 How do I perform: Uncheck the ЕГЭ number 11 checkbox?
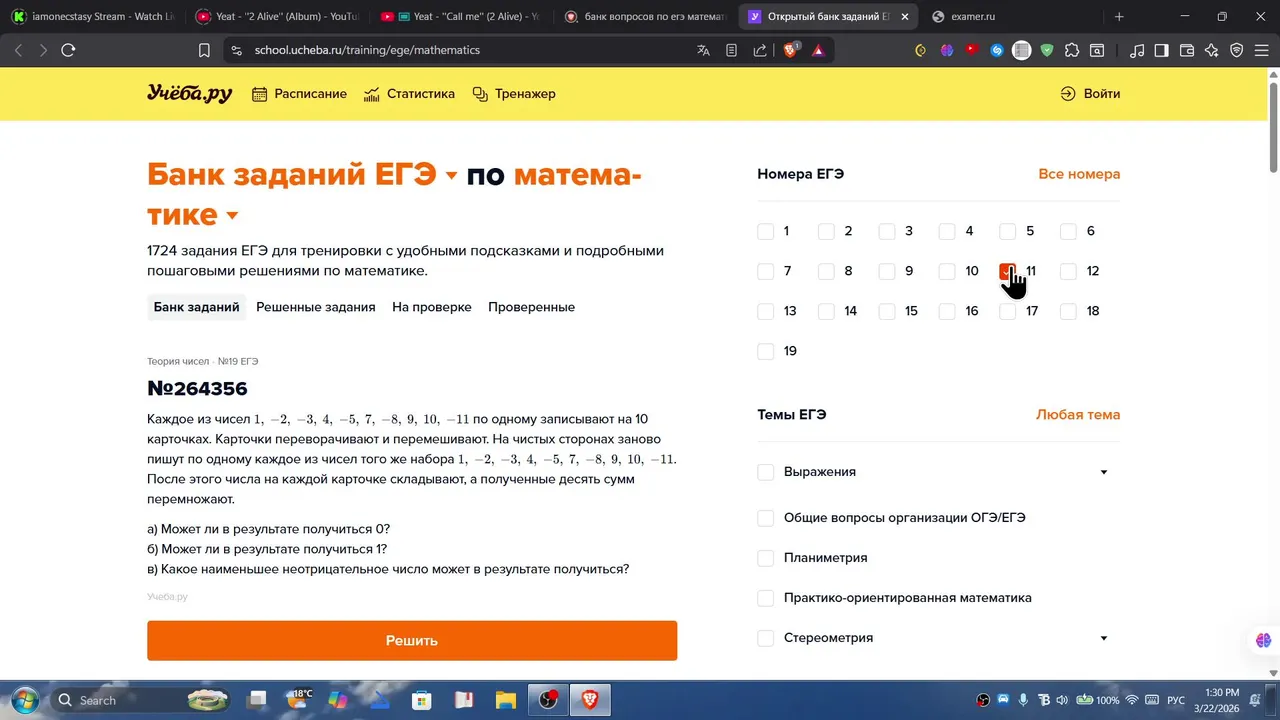[1008, 271]
